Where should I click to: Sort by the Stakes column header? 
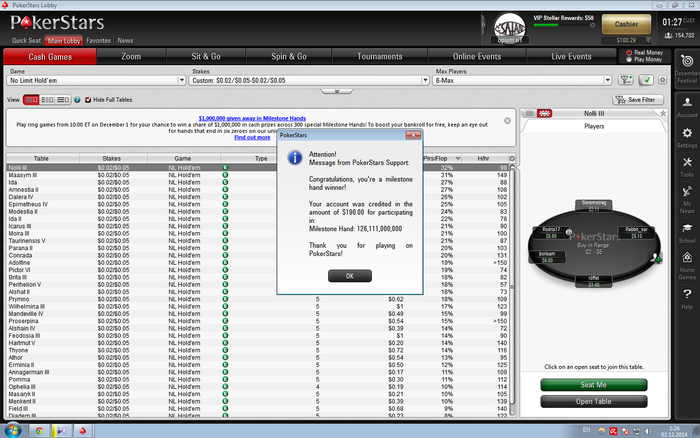(x=112, y=159)
